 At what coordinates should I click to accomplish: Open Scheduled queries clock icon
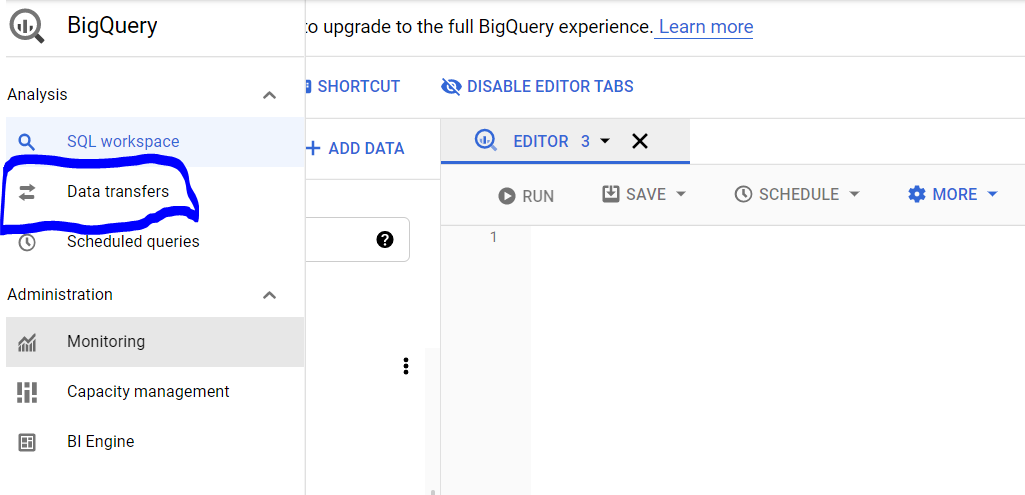(x=27, y=242)
